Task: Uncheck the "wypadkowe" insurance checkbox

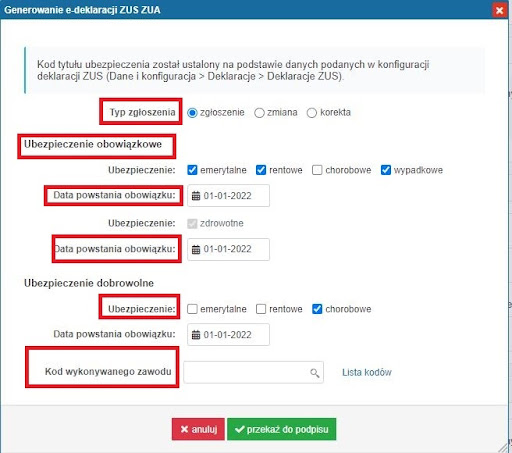Action: [x=386, y=170]
